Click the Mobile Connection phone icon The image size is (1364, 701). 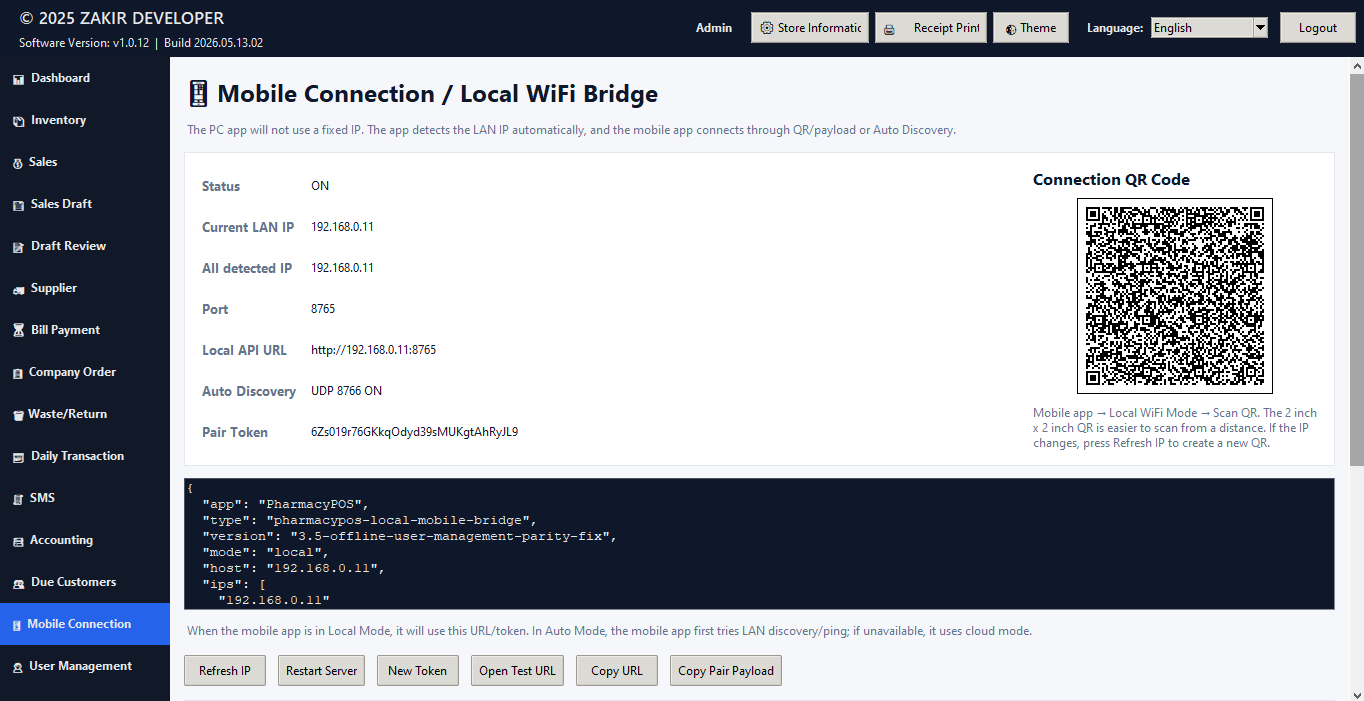(x=16, y=625)
